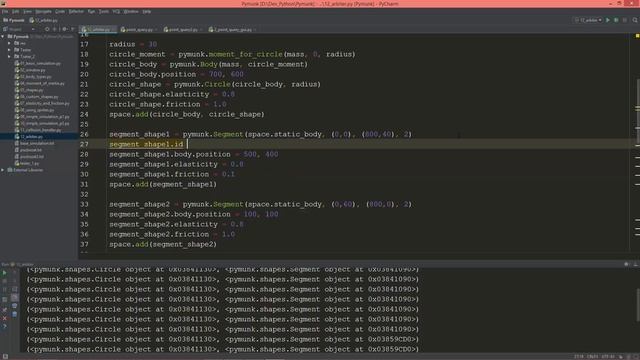Open the Run menu
Screen dimensions: 640x360
(x=91, y=11)
